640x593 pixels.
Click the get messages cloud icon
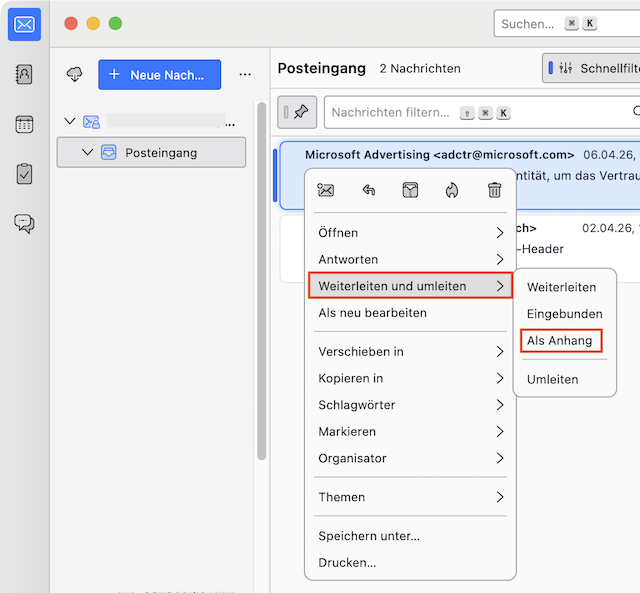74,75
